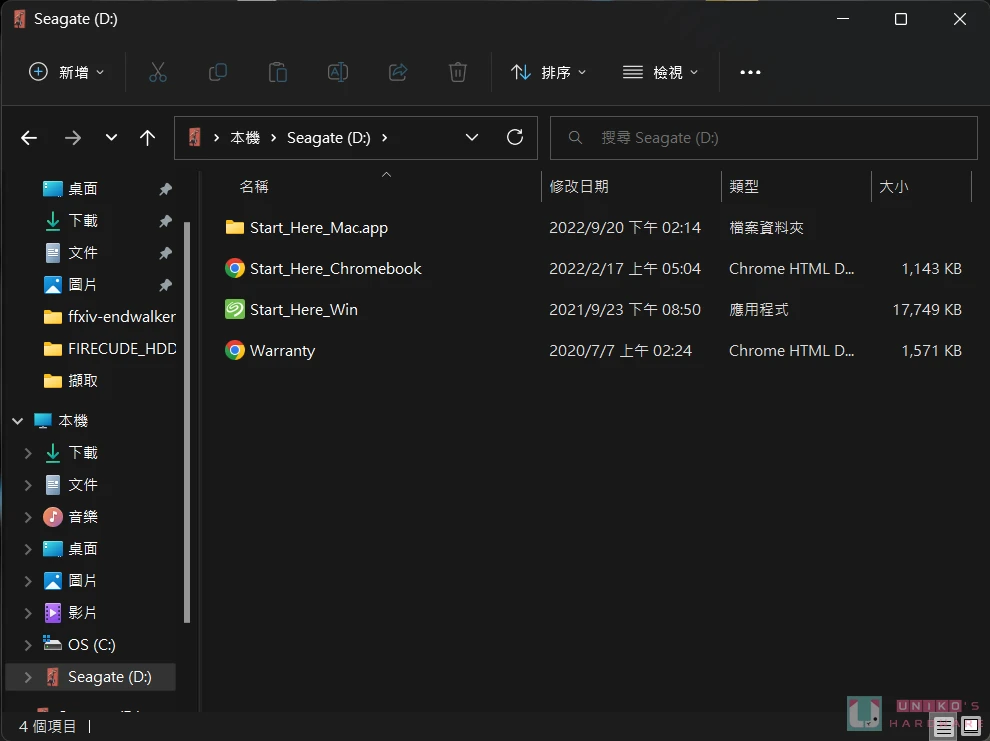Click the 17,749 KB size cell

[927, 310]
